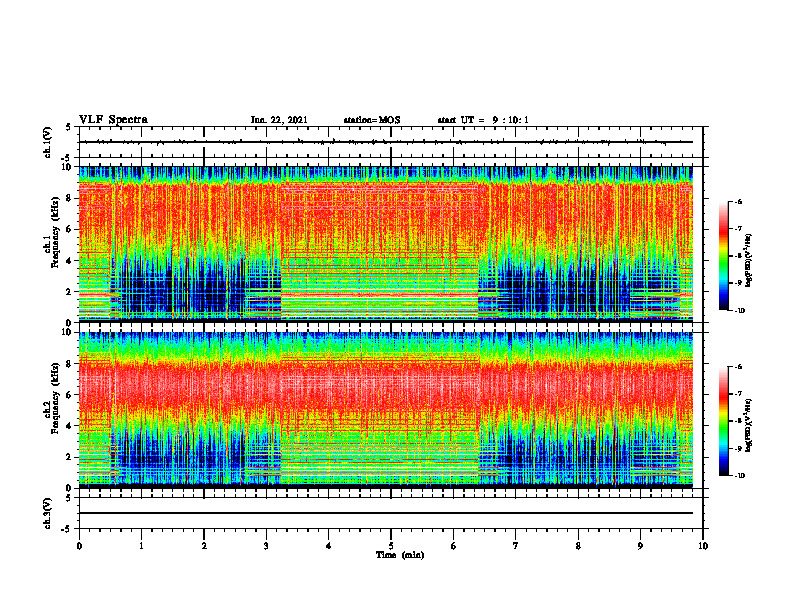Viewport: 792px width, 612px height.
Task: Click the '4' kHz tick on ch.1 frequency axis
Action: click(69, 261)
